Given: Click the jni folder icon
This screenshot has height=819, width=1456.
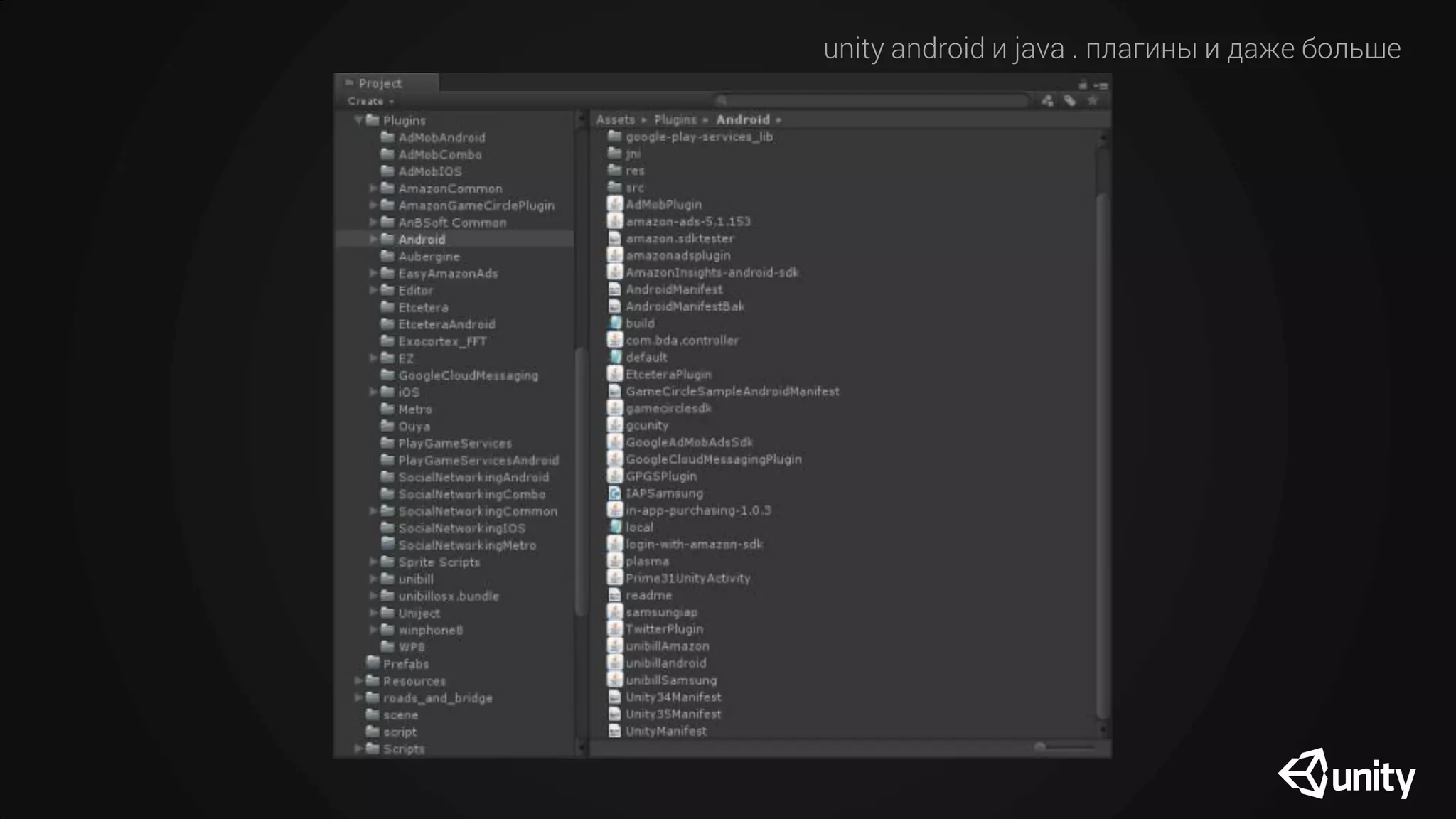Looking at the screenshot, I should 615,153.
